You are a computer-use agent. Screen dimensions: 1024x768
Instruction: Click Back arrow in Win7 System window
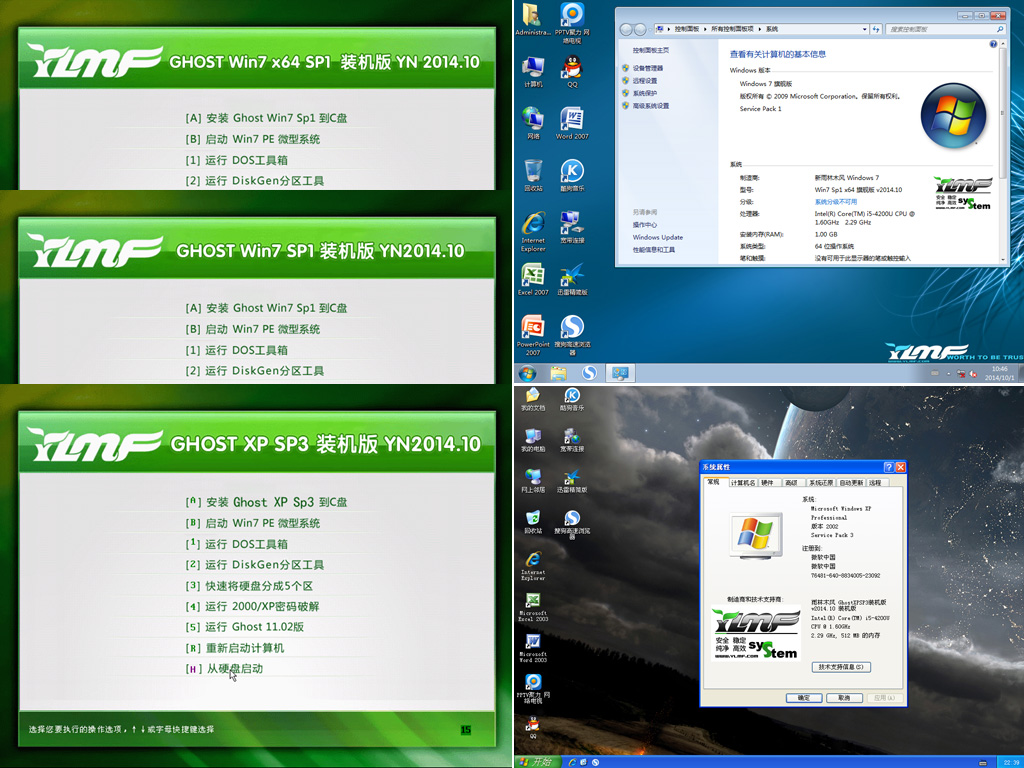[x=626, y=29]
